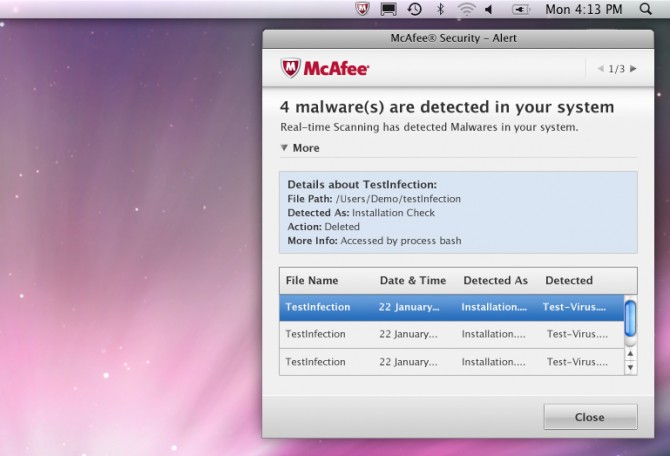The width and height of the screenshot is (670, 456).
Task: Sort by Detected As column header
Action: [496, 280]
